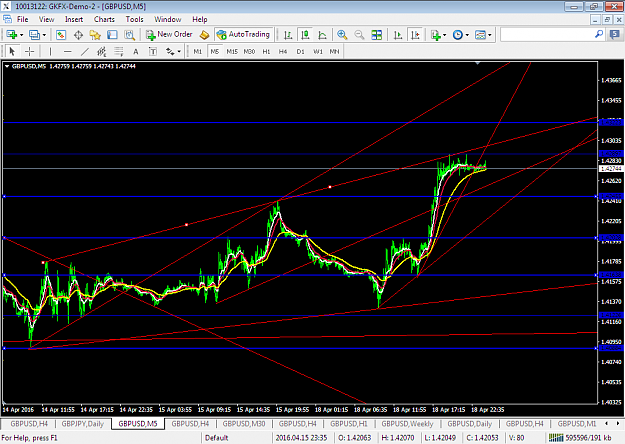Select the MN timeframe button
This screenshot has width=625, height=444.
[334, 51]
